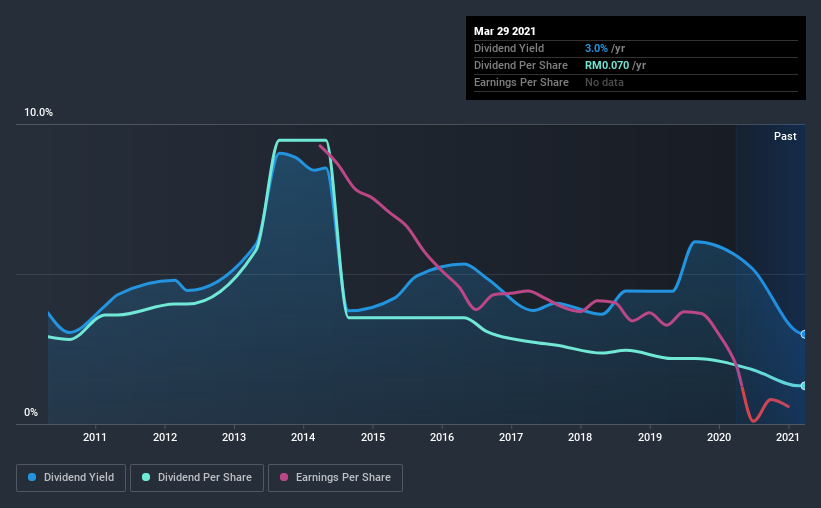Click the 0% y-axis label
The image size is (821, 508).
coord(31,413)
